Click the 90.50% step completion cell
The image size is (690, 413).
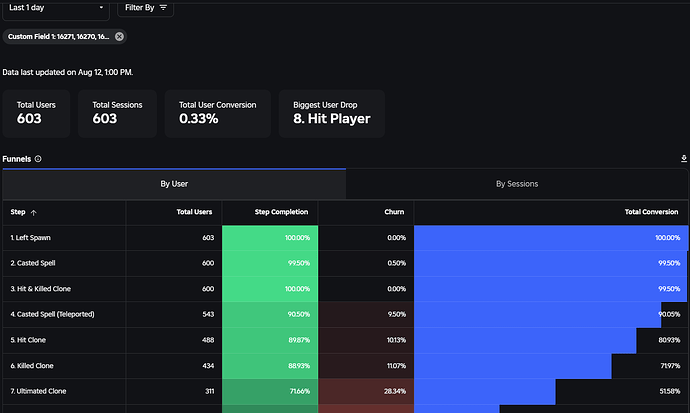[270, 314]
